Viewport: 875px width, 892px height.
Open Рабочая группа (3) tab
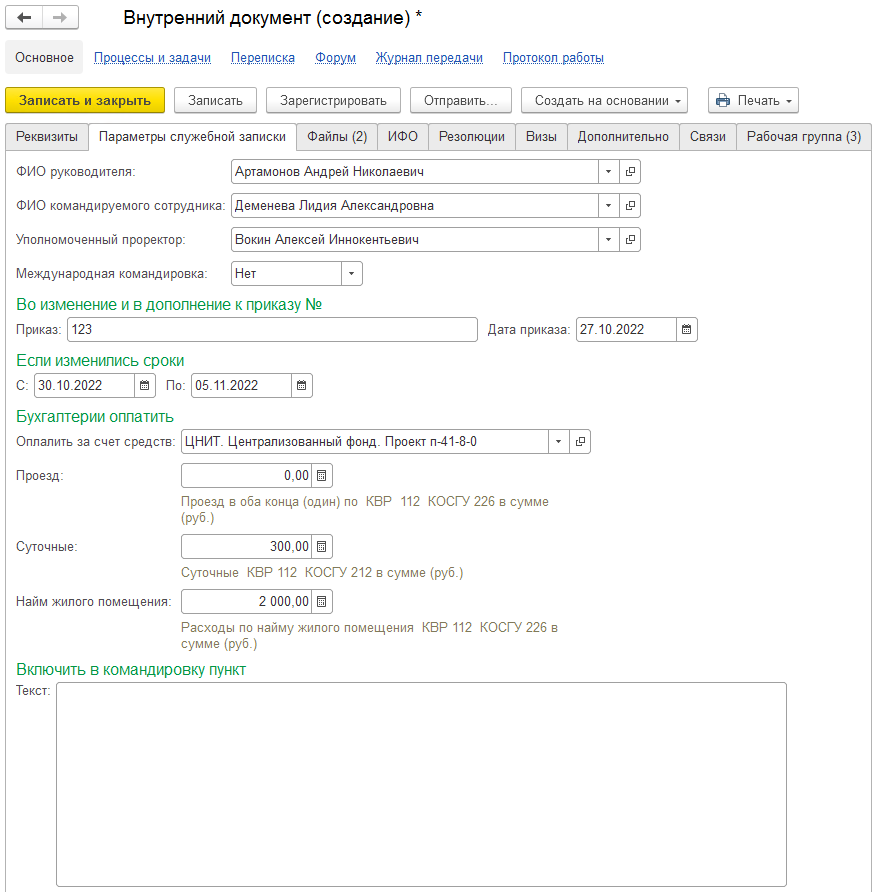click(804, 137)
